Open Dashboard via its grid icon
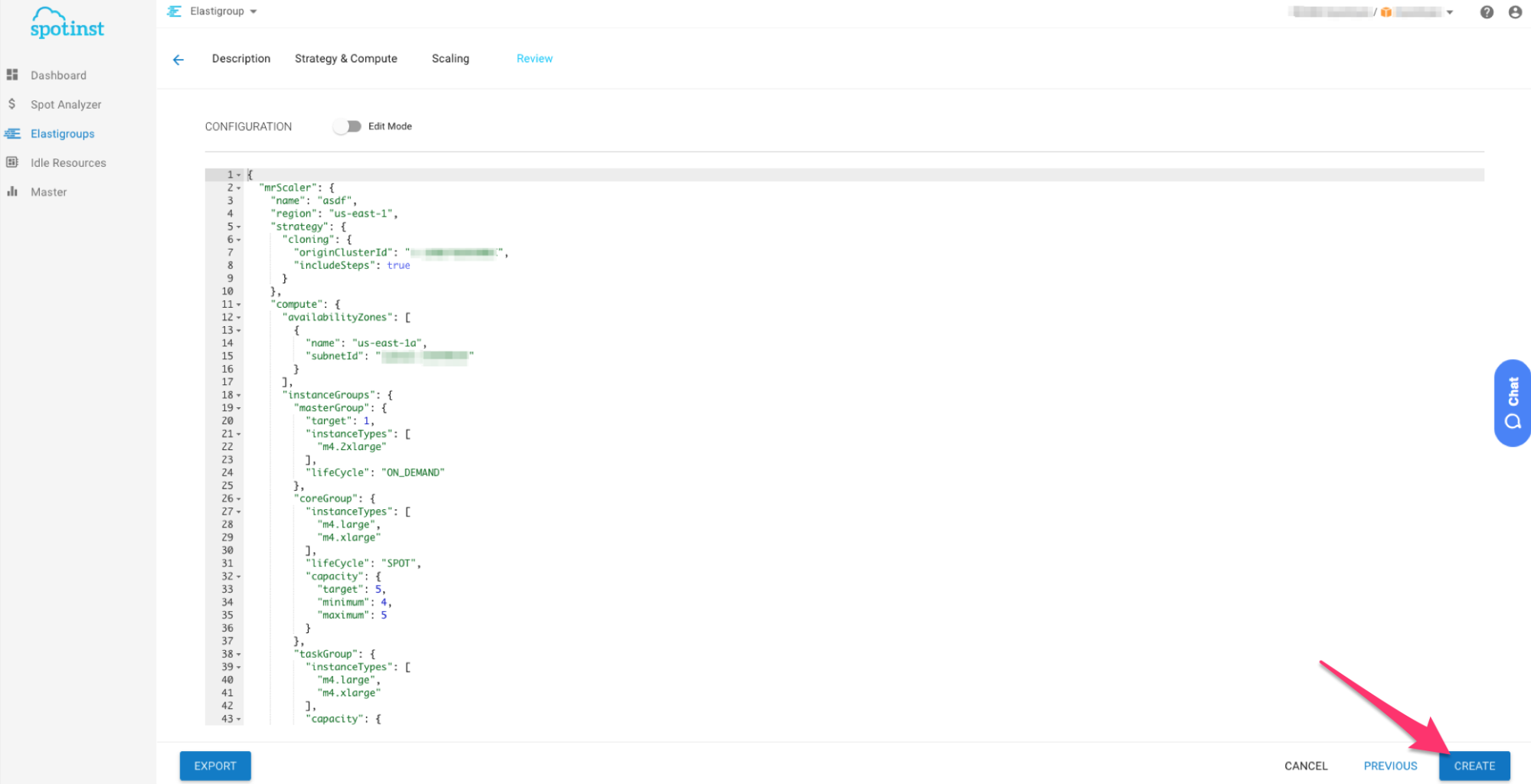Viewport: 1531px width, 784px height. (x=12, y=75)
